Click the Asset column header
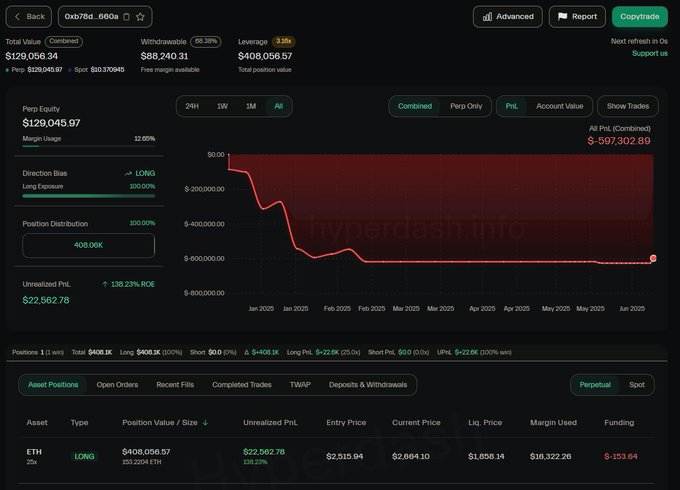 click(x=37, y=422)
